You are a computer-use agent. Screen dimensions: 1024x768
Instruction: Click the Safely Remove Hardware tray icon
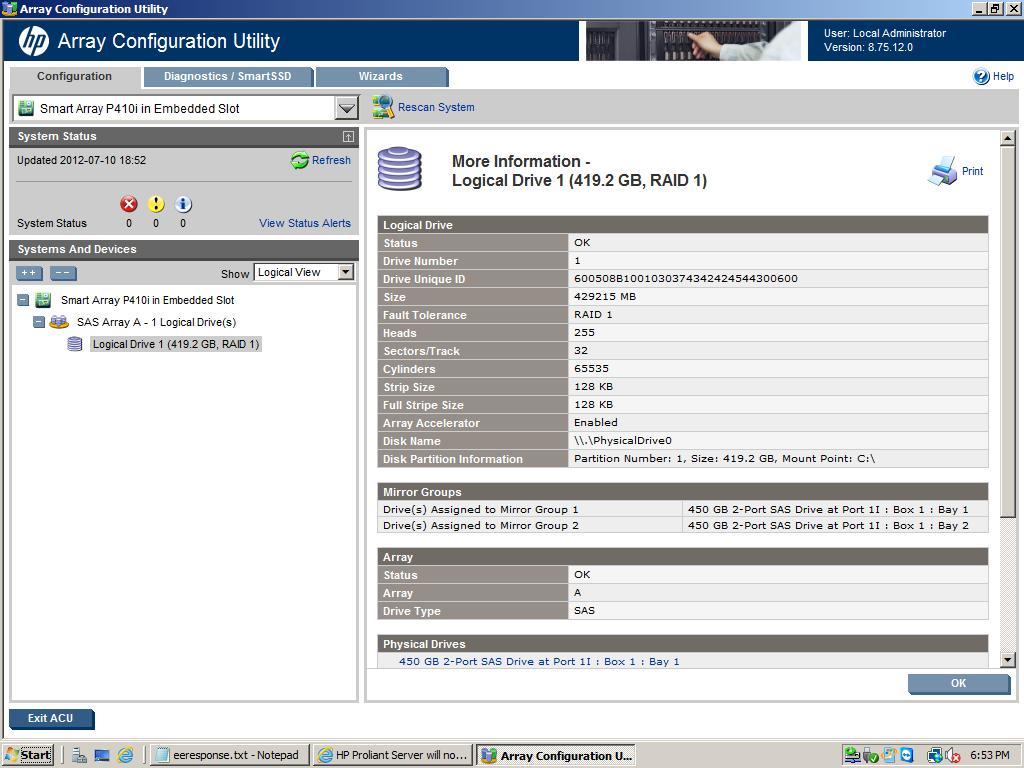[x=870, y=756]
